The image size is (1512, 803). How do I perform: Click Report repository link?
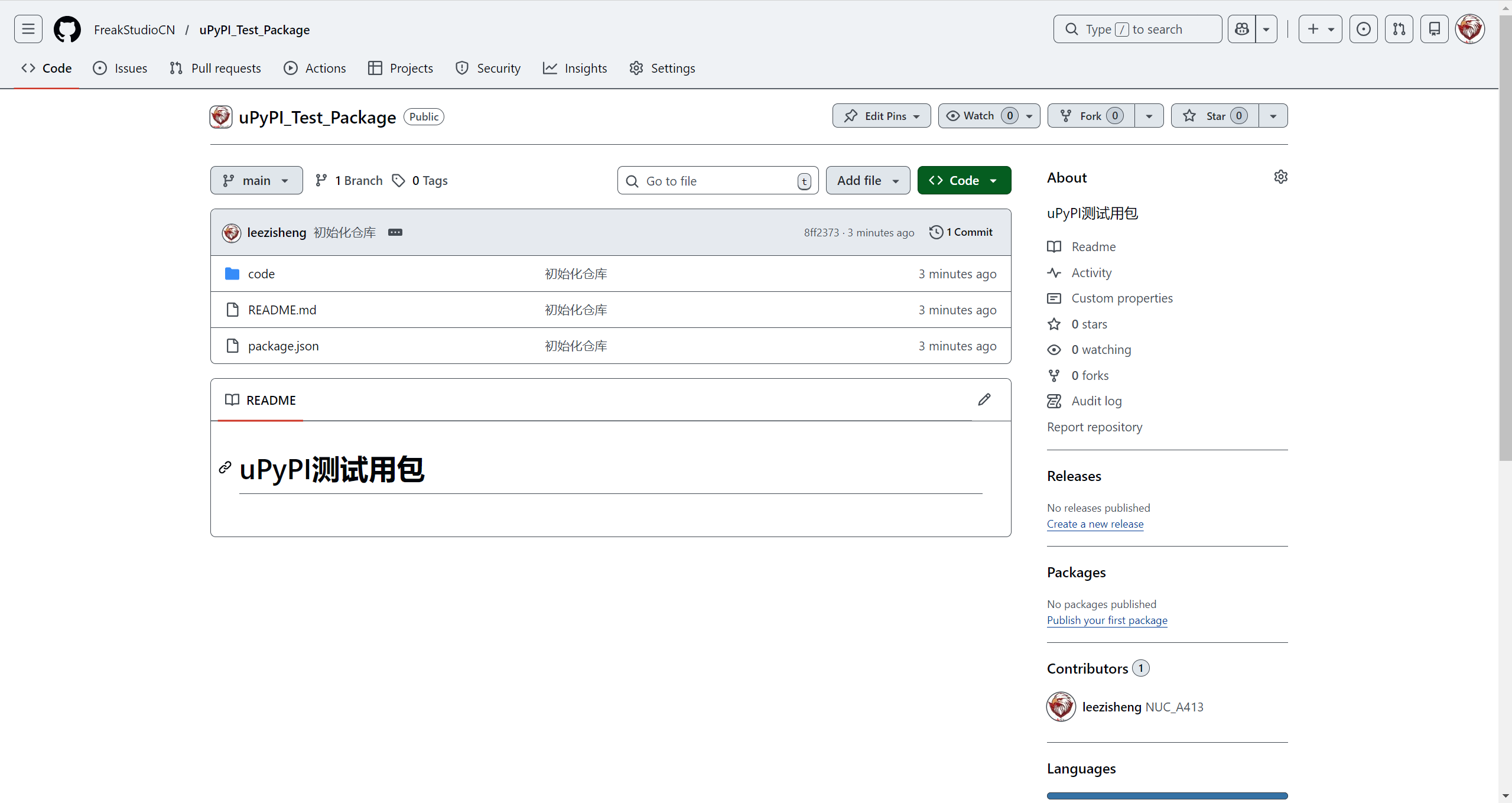1094,427
